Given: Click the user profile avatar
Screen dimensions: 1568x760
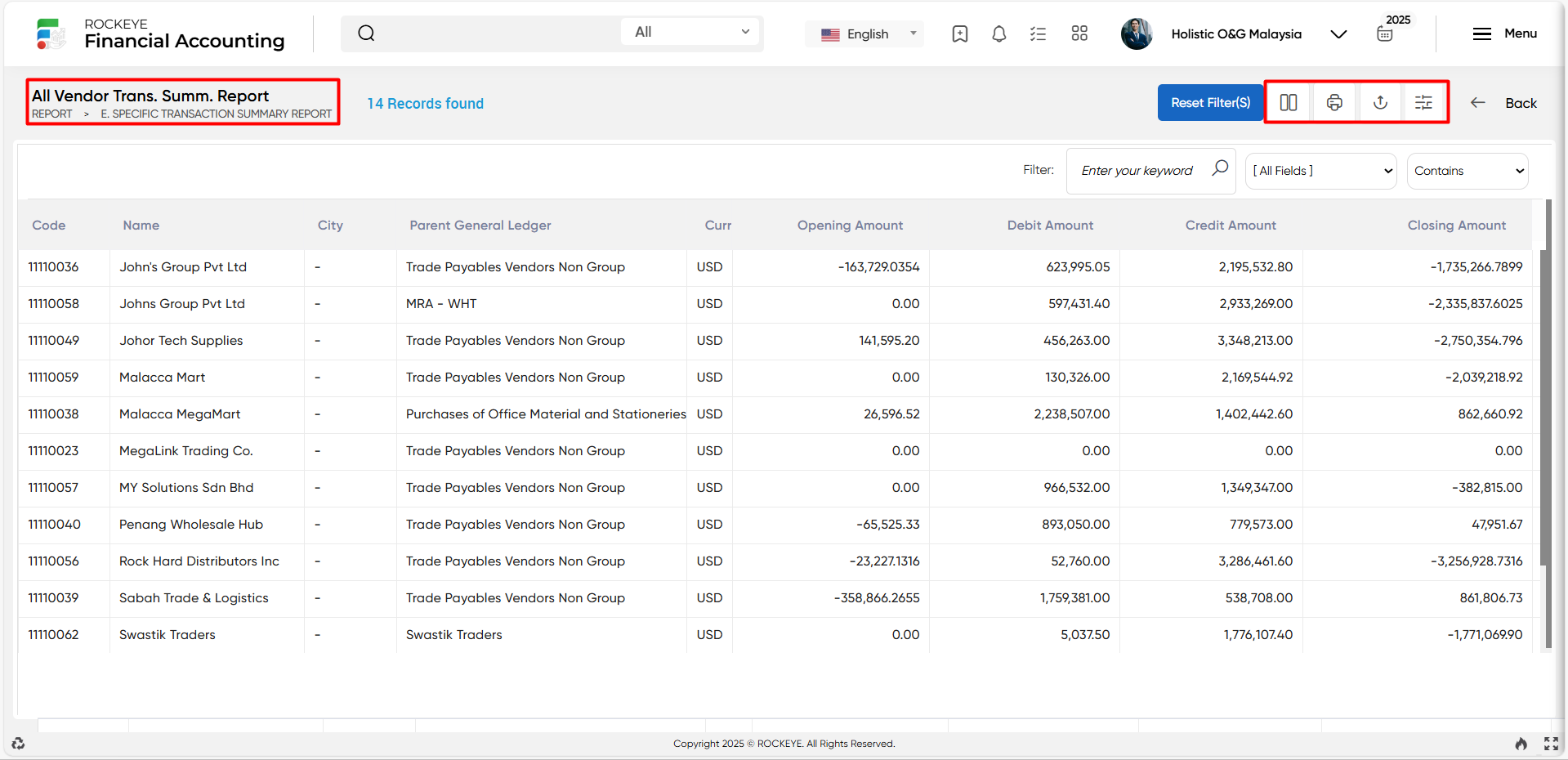Looking at the screenshot, I should pos(1137,34).
